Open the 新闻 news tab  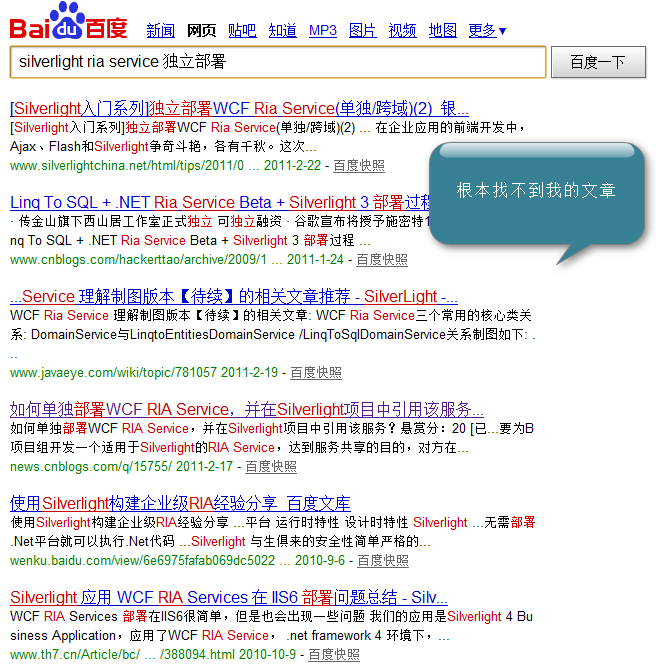(160, 31)
